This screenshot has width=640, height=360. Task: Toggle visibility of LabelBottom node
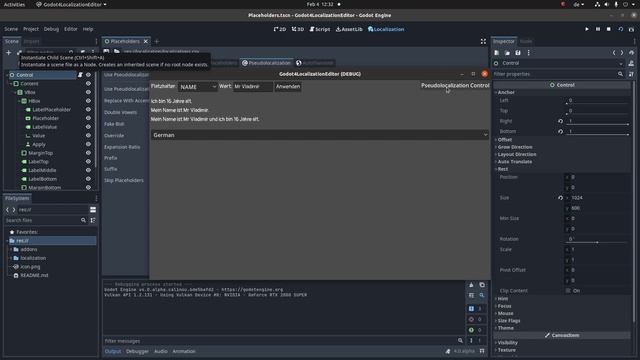pyautogui.click(x=88, y=179)
